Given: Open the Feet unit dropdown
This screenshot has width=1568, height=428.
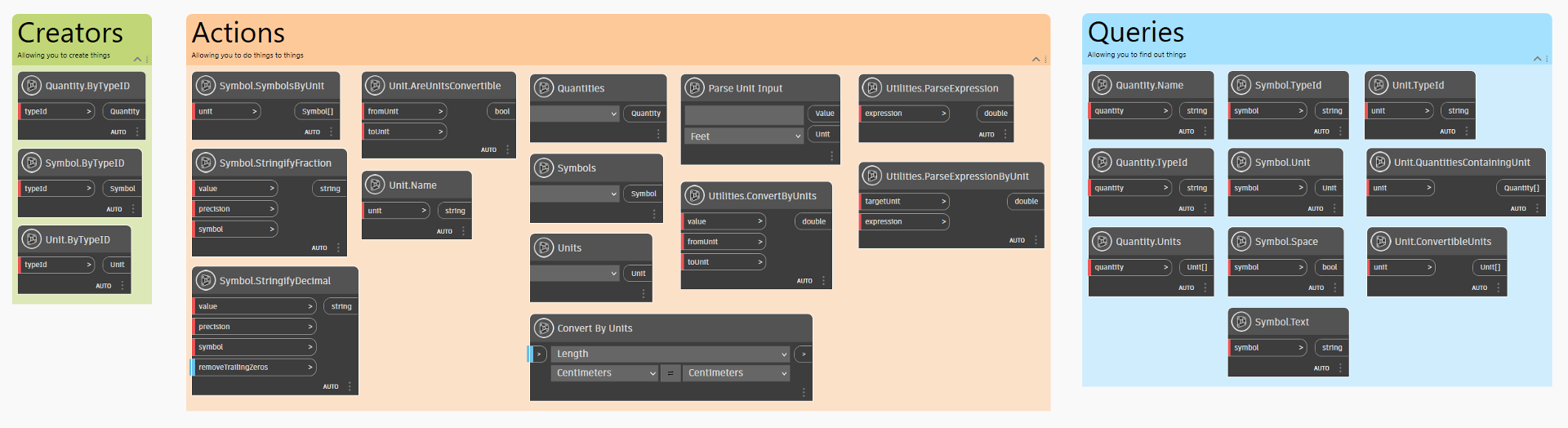Looking at the screenshot, I should (x=744, y=136).
